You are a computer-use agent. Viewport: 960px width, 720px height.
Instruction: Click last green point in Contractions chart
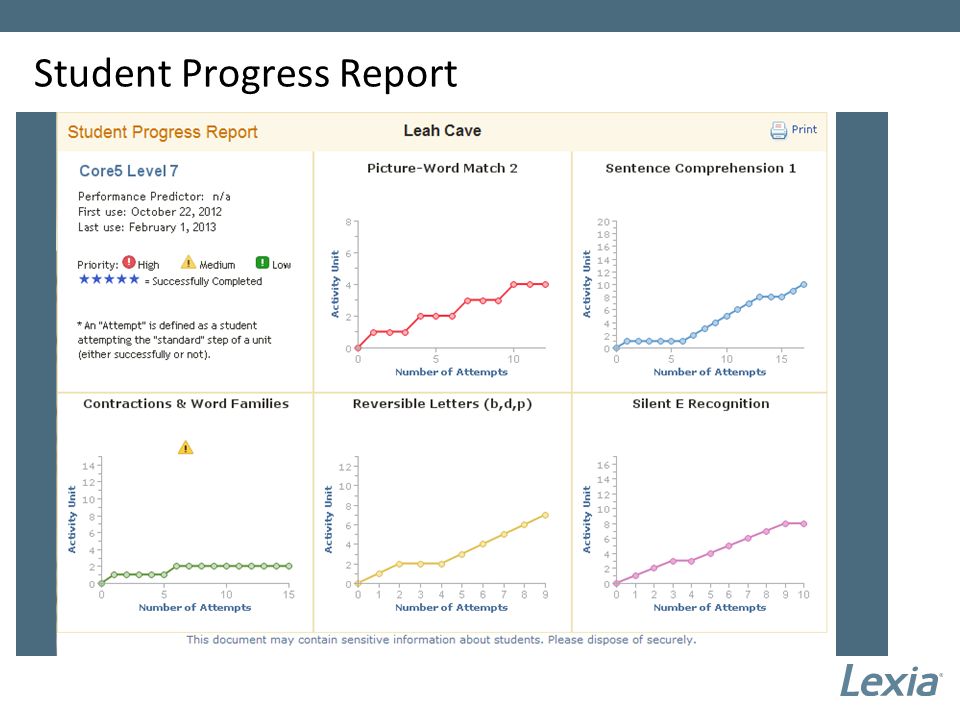(x=289, y=566)
